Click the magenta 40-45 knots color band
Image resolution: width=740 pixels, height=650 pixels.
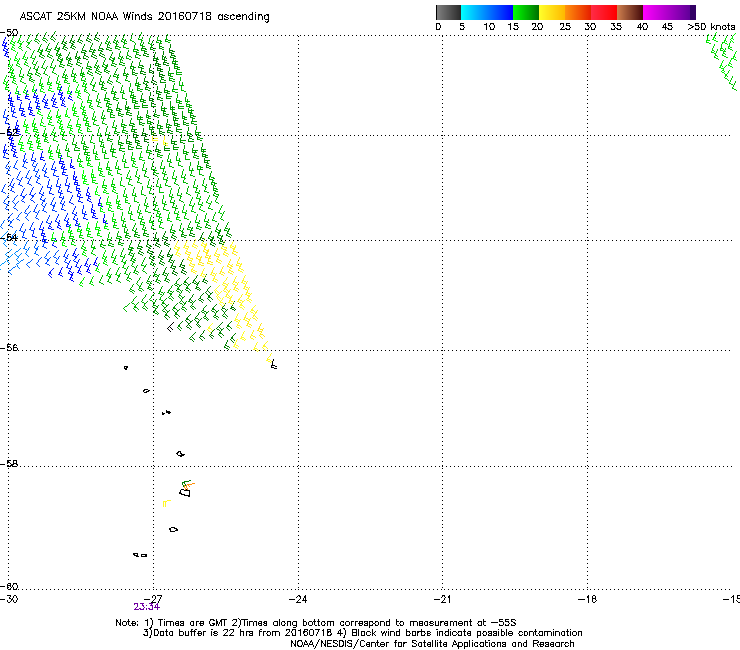click(x=656, y=12)
